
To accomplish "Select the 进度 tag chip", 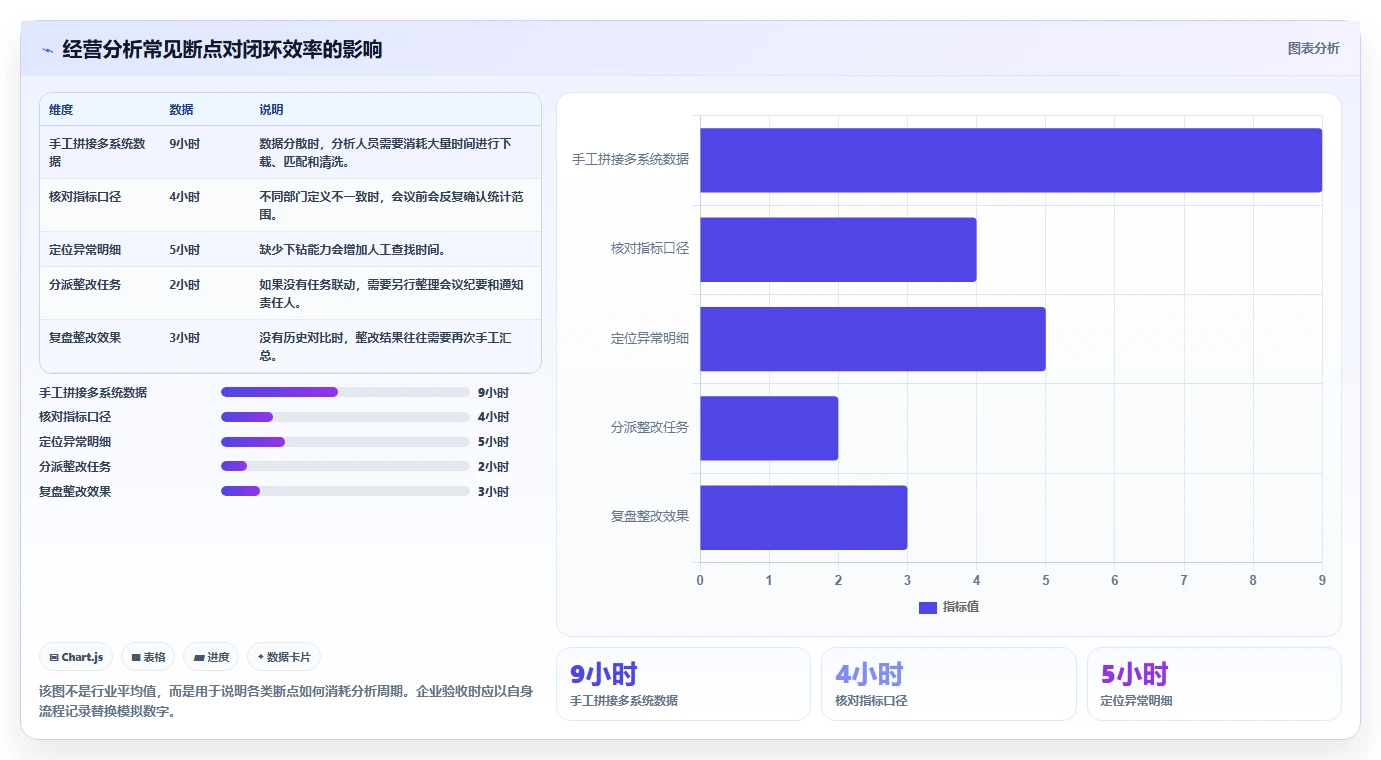I will point(211,657).
